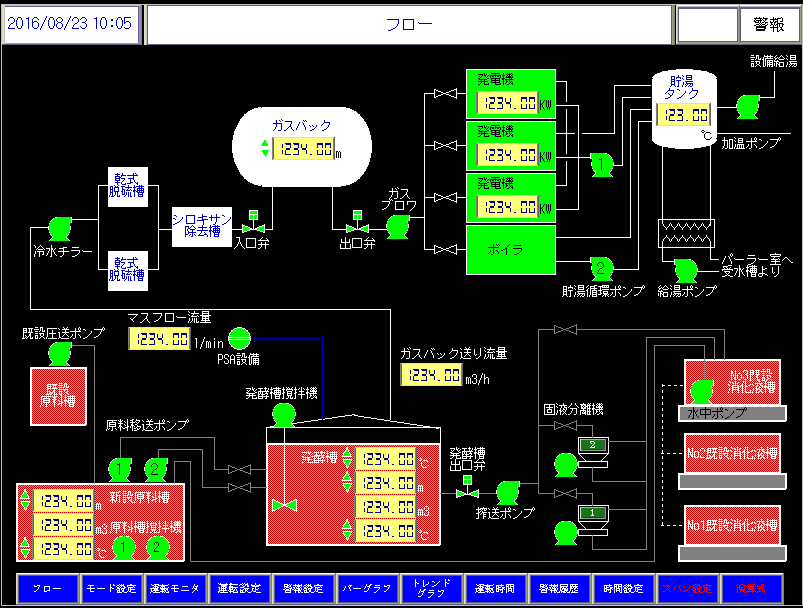Screen dimensions: 803x608
Task: Open the red スパン設定 button
Action: [x=687, y=589]
